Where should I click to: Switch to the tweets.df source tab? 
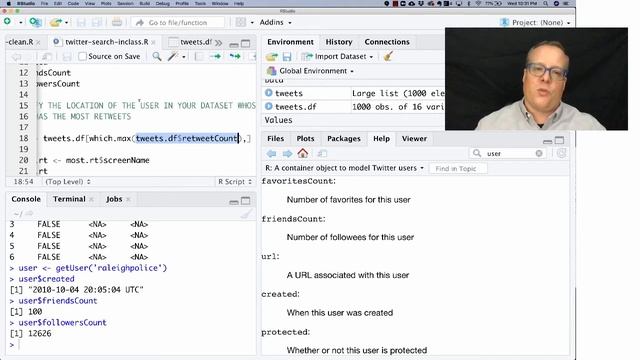tap(196, 42)
